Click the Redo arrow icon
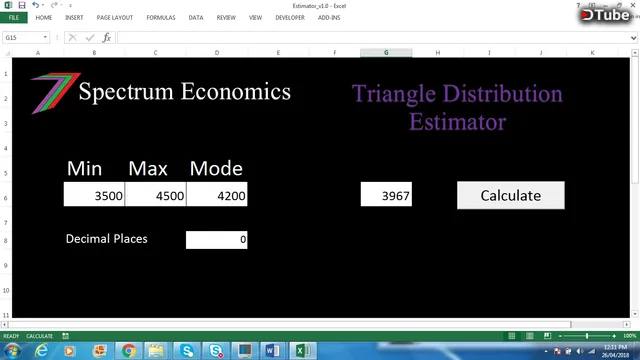 (x=53, y=5)
